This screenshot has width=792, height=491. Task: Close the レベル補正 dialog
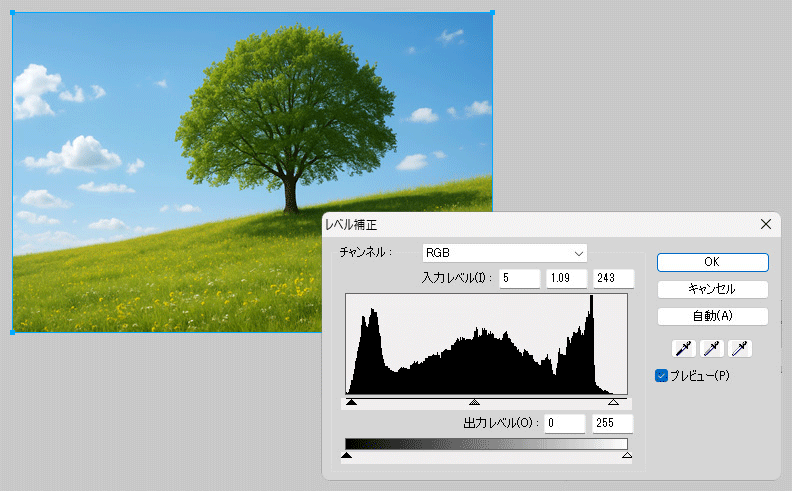(766, 224)
